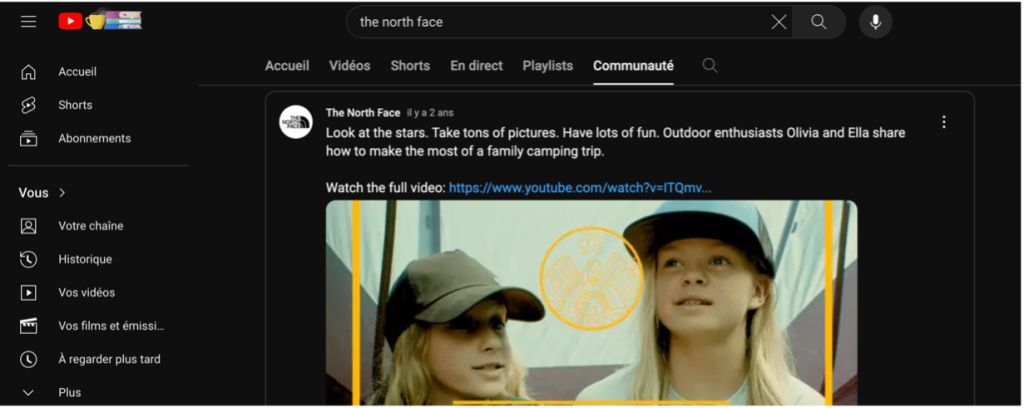The width and height of the screenshot is (1024, 408).
Task: Select the Playlists channel tab
Action: (x=547, y=66)
